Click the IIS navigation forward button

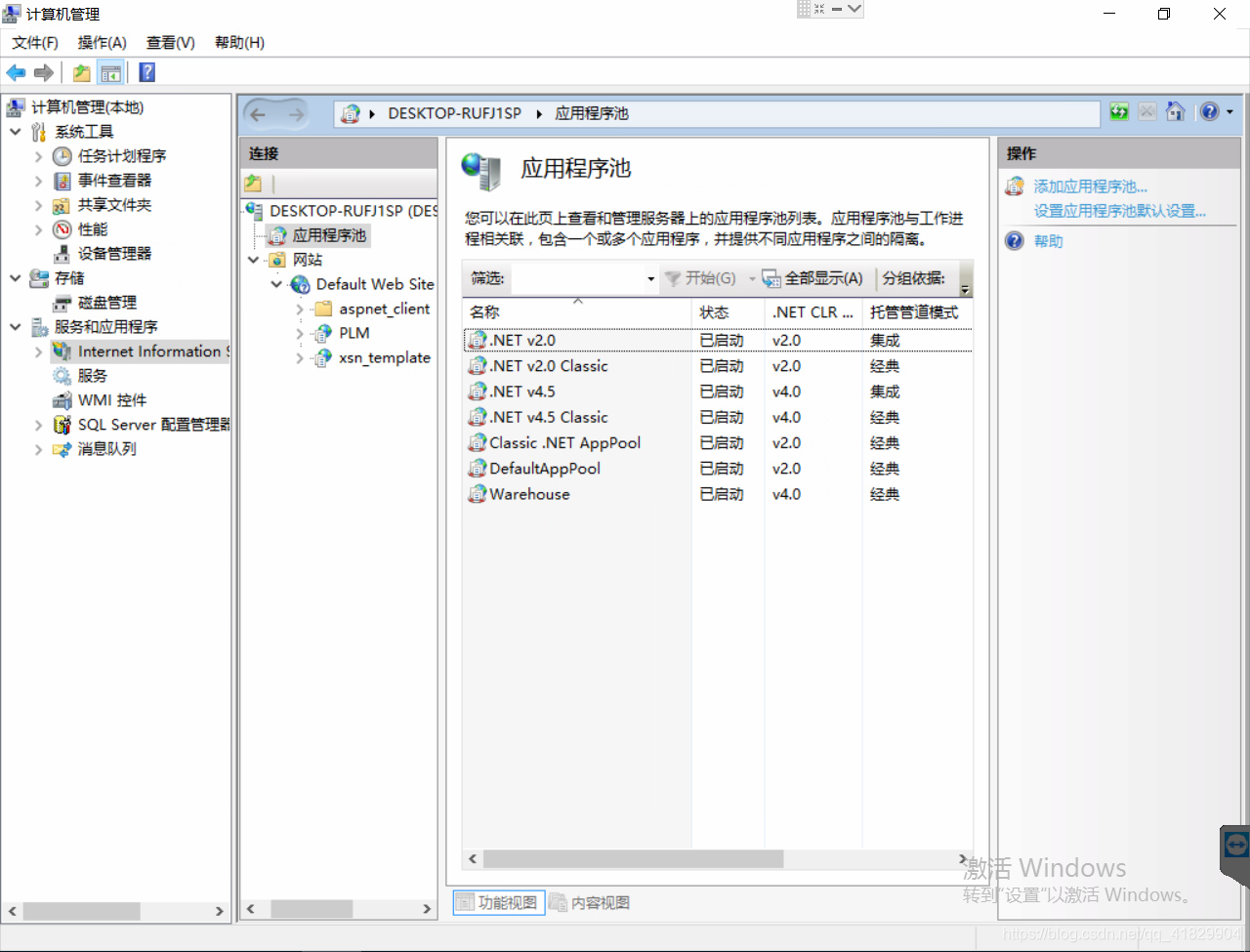[x=296, y=114]
